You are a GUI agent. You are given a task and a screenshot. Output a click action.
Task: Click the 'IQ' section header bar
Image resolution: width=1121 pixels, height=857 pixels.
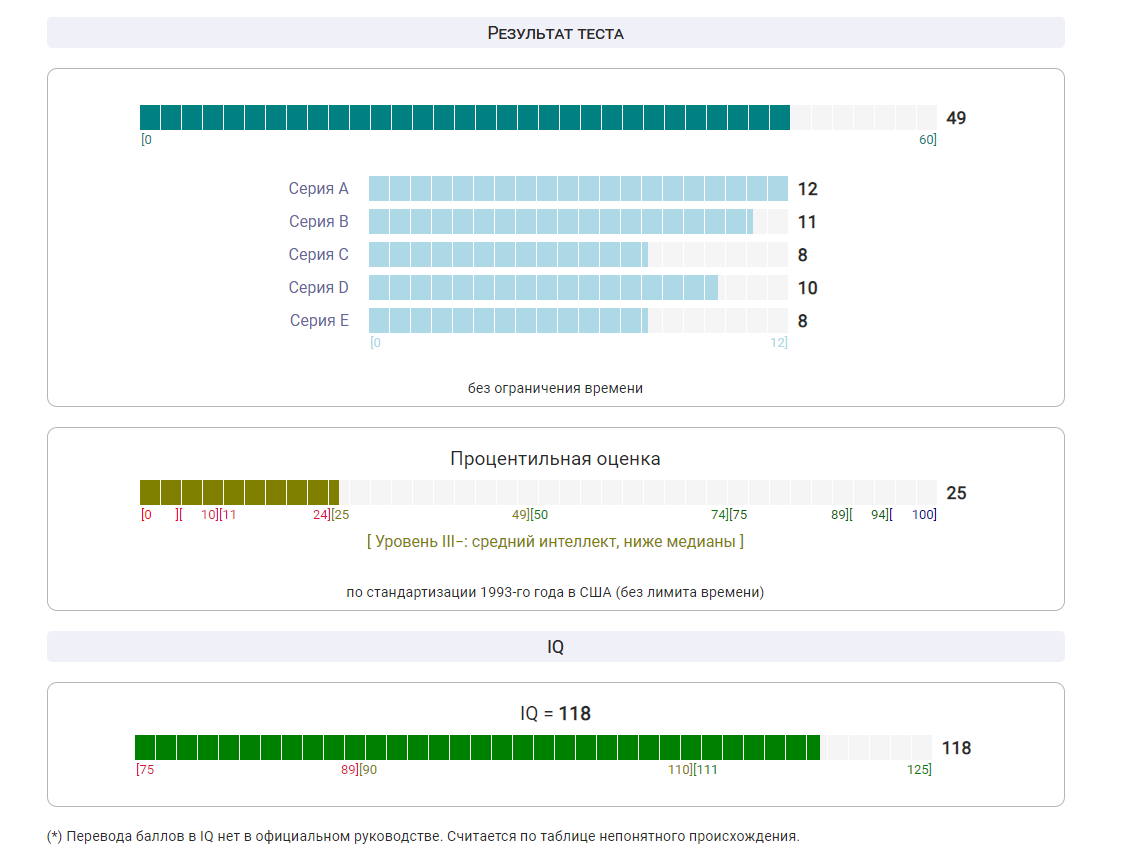pos(555,647)
